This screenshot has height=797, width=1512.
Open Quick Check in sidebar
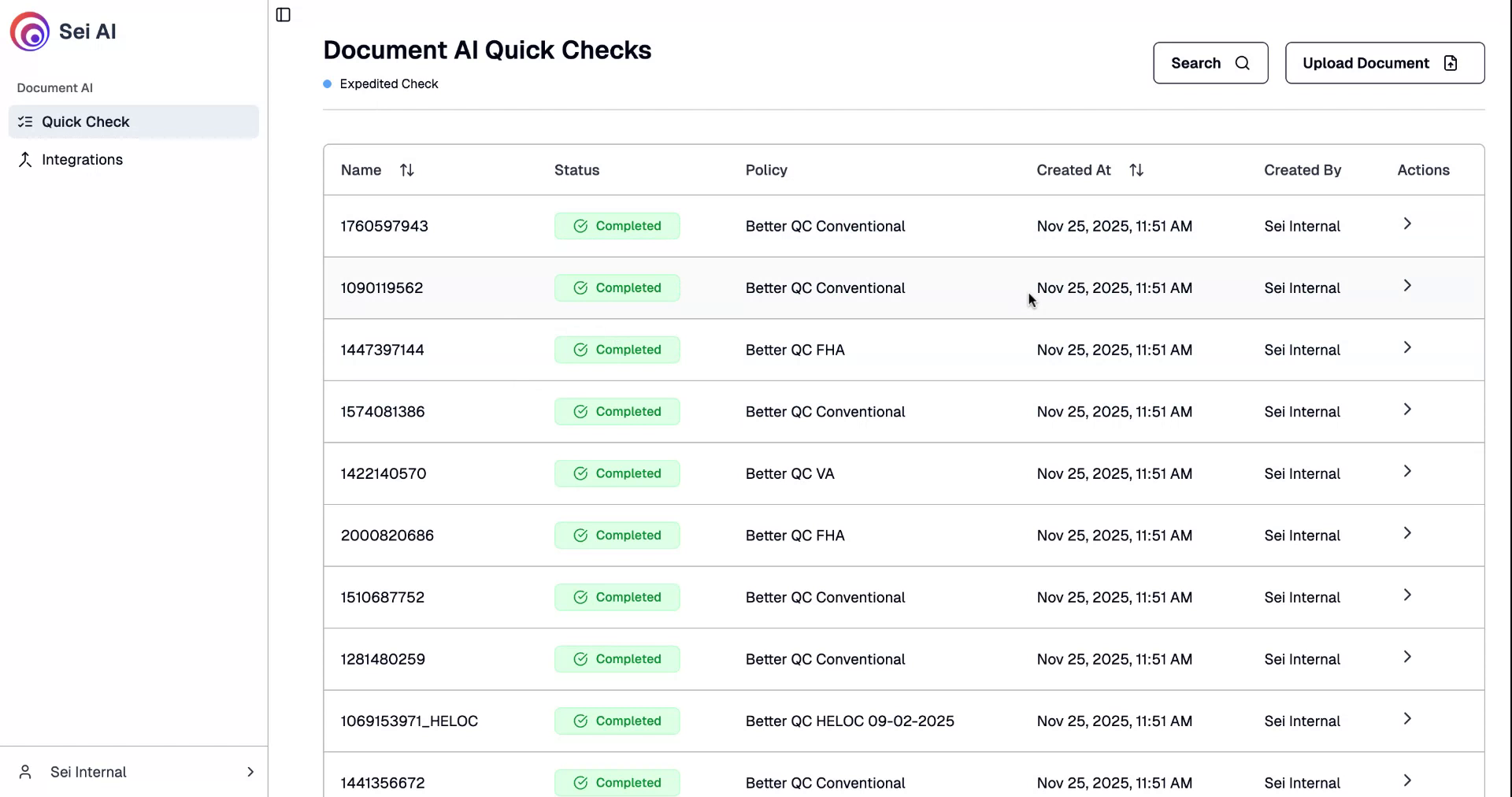point(85,122)
